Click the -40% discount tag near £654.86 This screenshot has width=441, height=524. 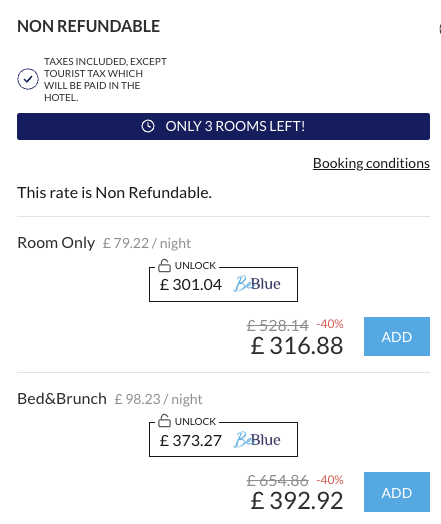coord(330,480)
